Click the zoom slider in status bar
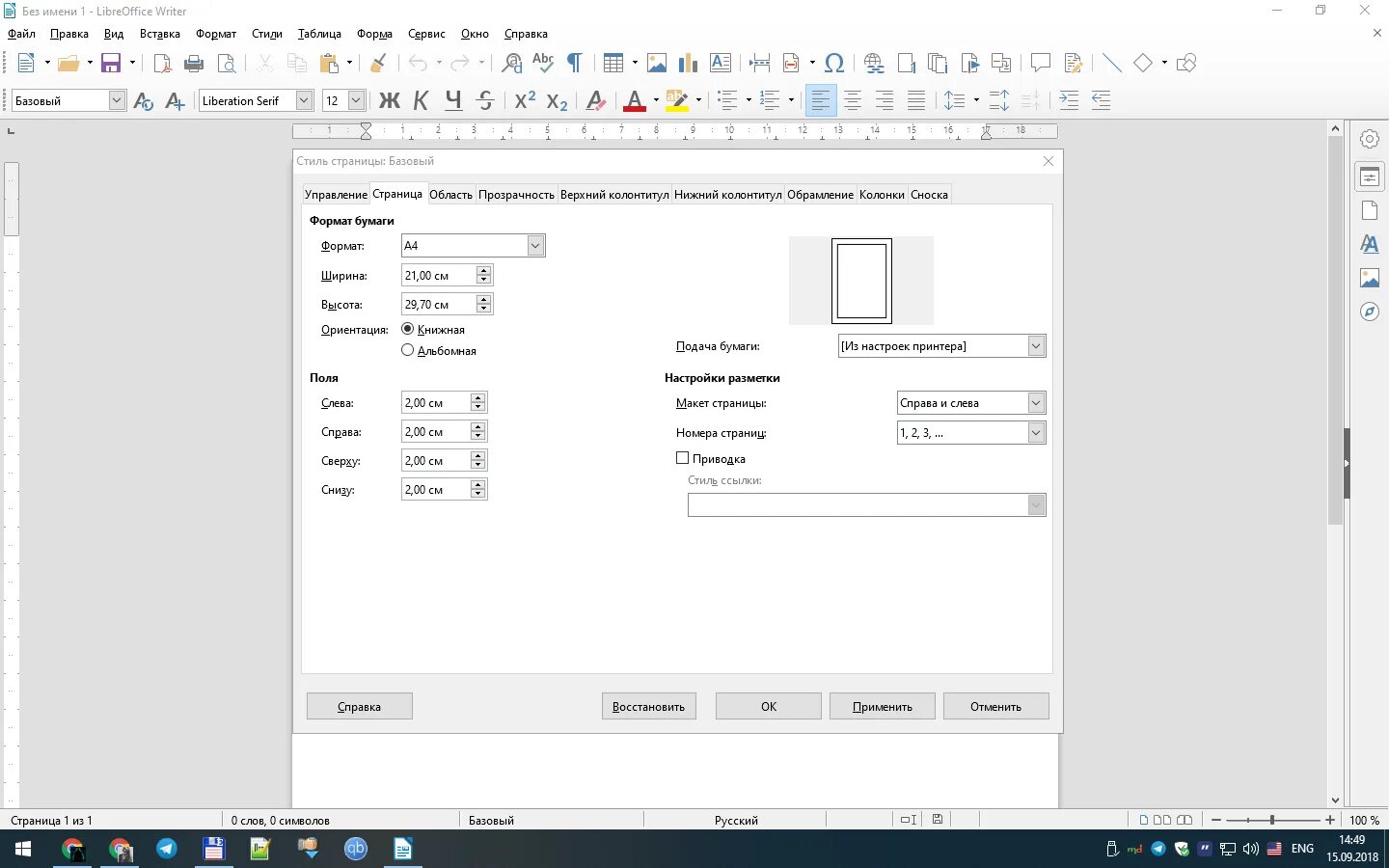 1272,820
